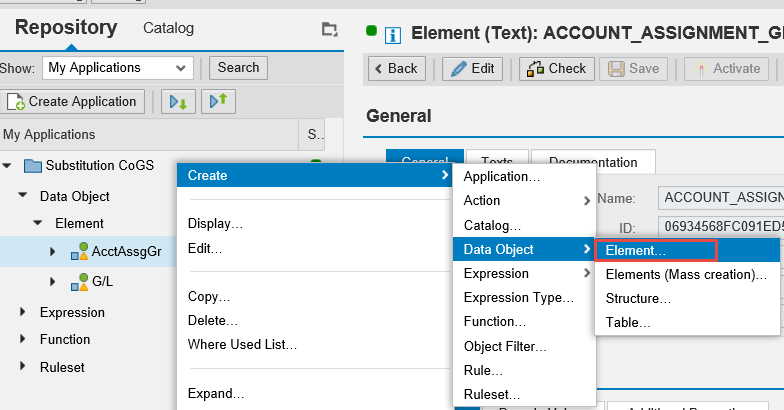The width and height of the screenshot is (784, 410).
Task: Switch to the Documentation tab
Action: [x=592, y=162]
